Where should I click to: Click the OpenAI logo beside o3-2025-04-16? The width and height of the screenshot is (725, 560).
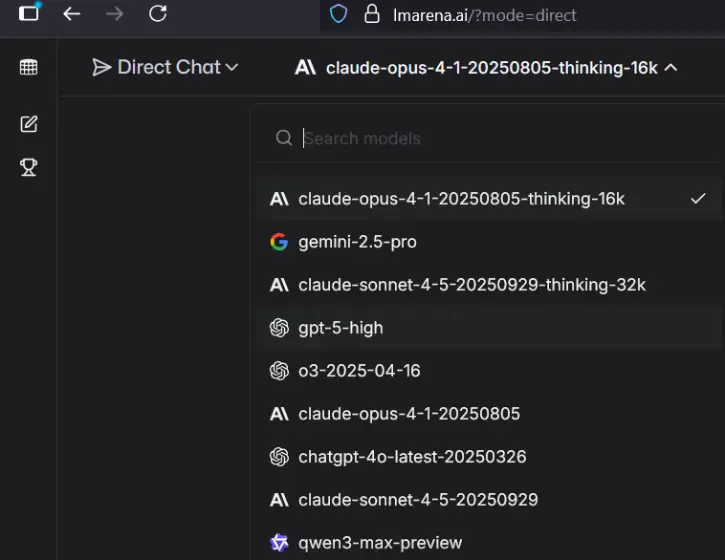coord(279,371)
